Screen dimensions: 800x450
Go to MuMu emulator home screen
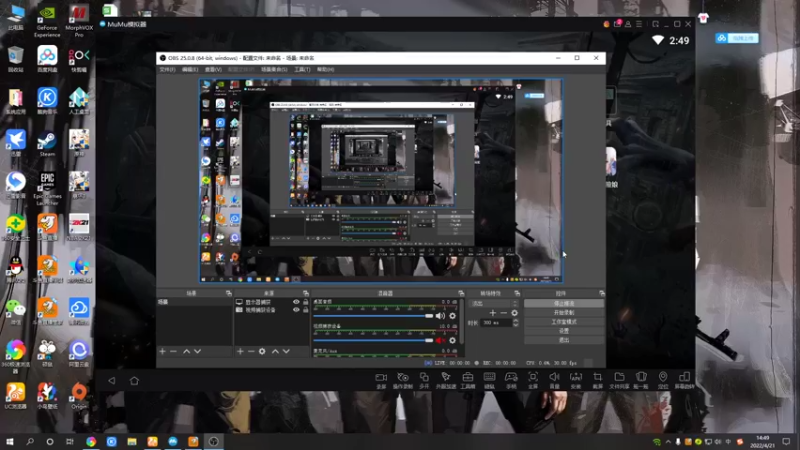click(134, 381)
